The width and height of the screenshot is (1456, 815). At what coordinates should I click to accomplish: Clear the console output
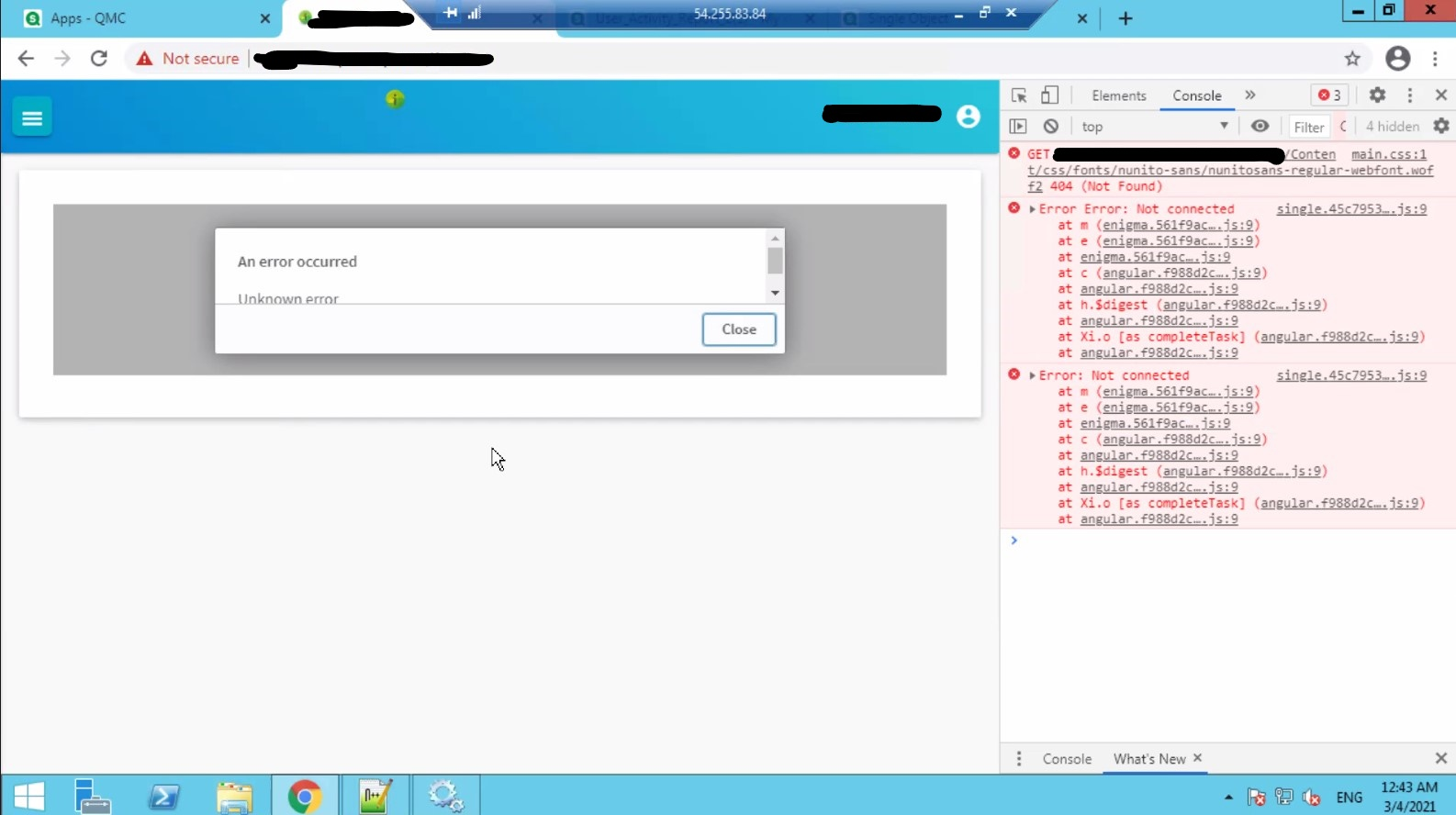click(1051, 127)
